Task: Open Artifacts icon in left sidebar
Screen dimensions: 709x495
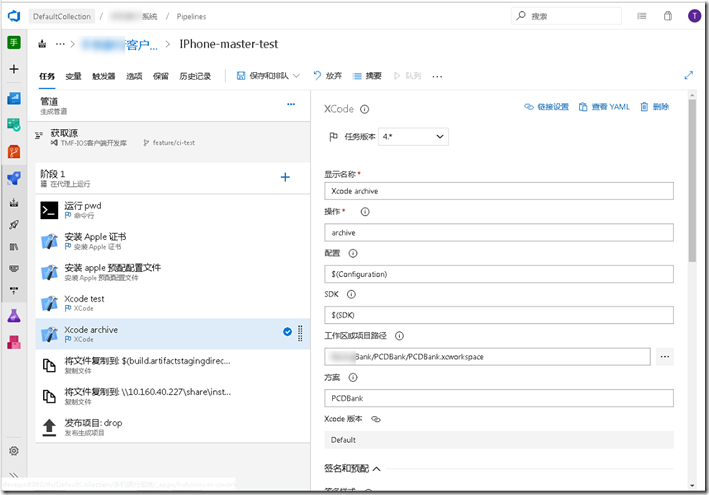Action: [14, 342]
